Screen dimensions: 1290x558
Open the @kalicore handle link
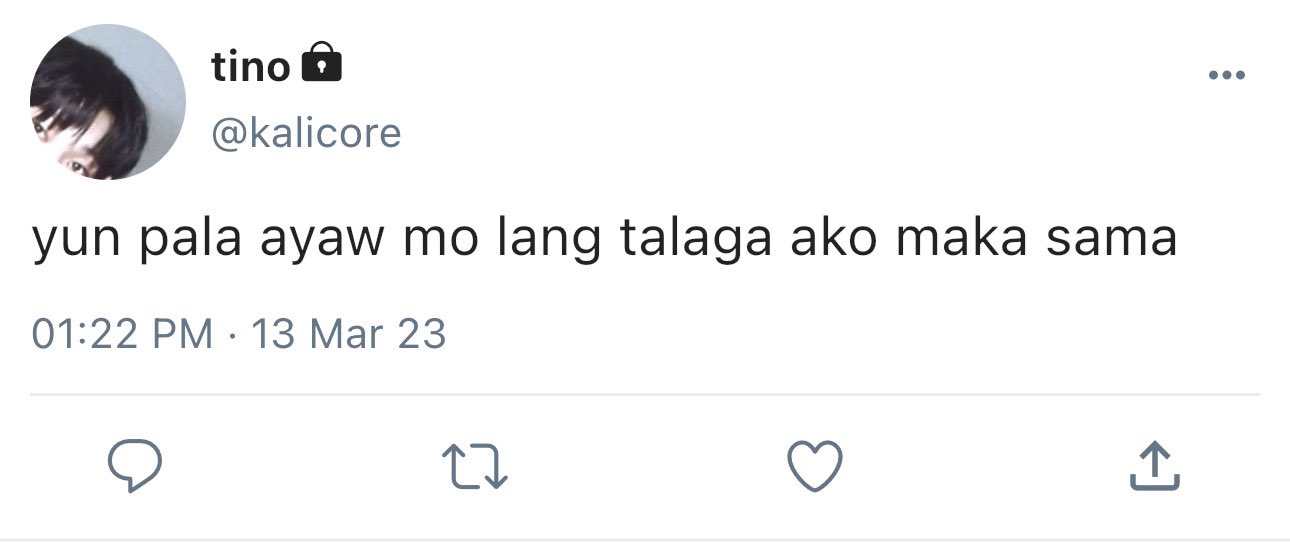coord(306,132)
